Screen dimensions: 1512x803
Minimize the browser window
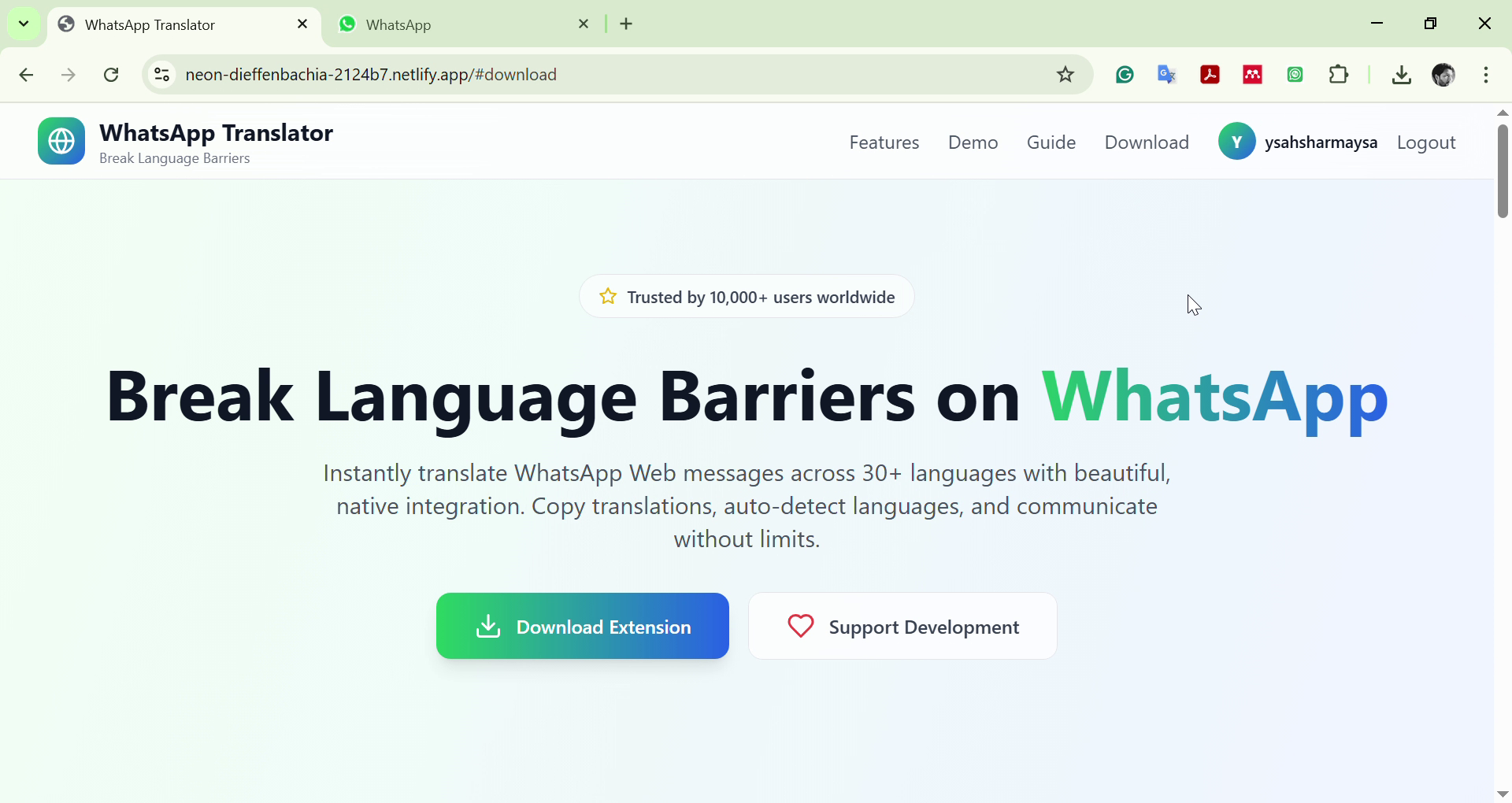1377,24
